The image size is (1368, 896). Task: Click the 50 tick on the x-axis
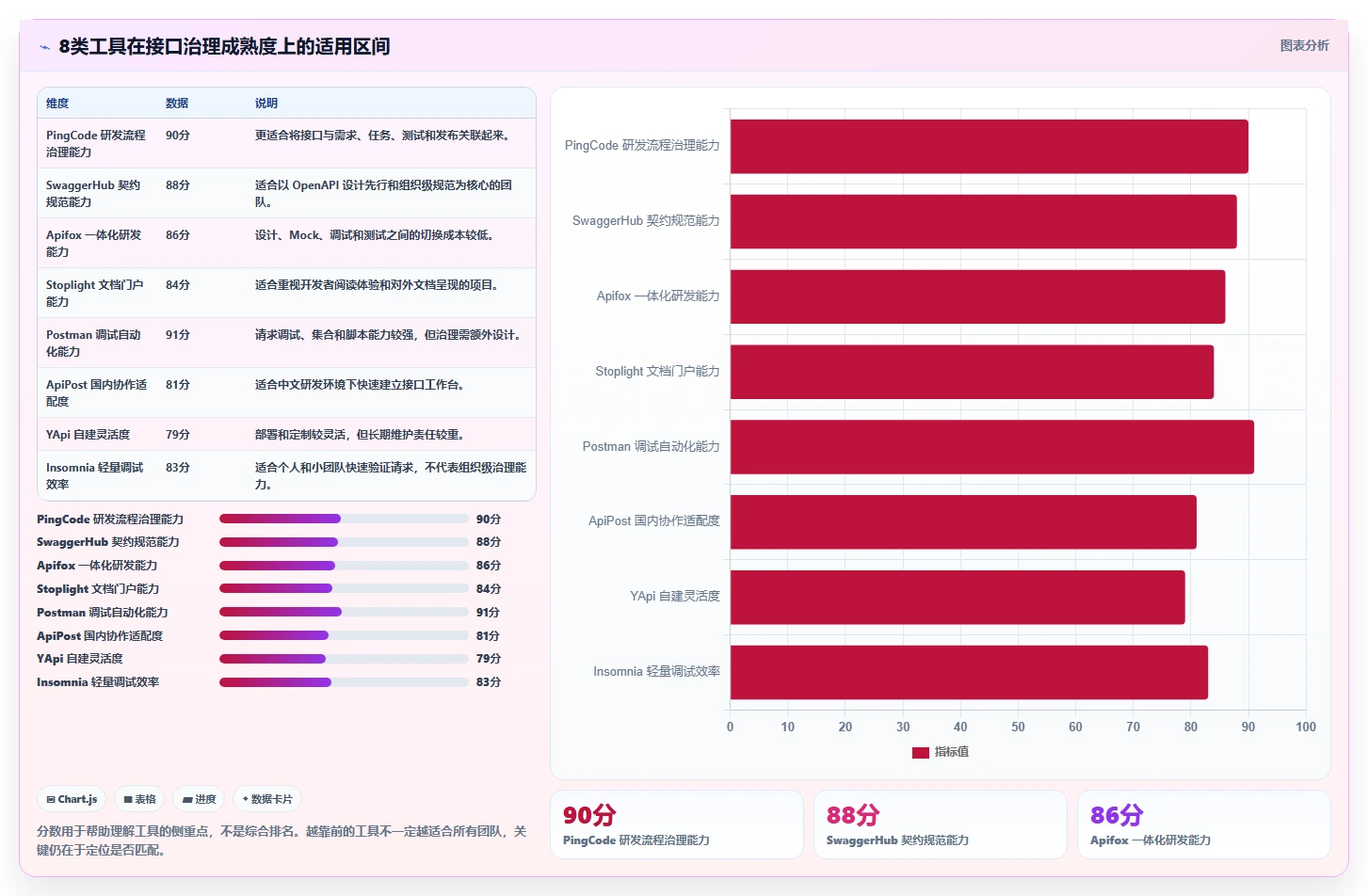1018,727
